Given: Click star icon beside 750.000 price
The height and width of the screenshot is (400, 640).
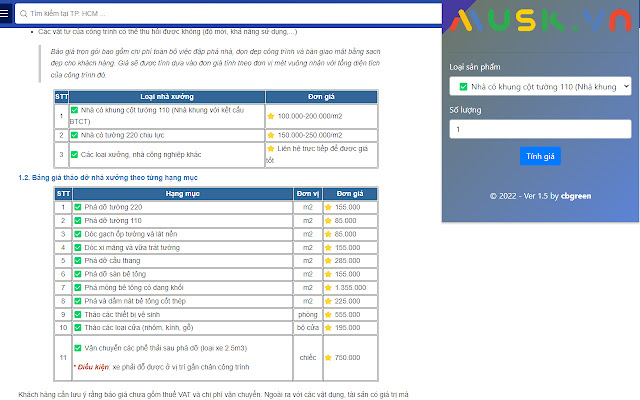Looking at the screenshot, I should coord(328,358).
